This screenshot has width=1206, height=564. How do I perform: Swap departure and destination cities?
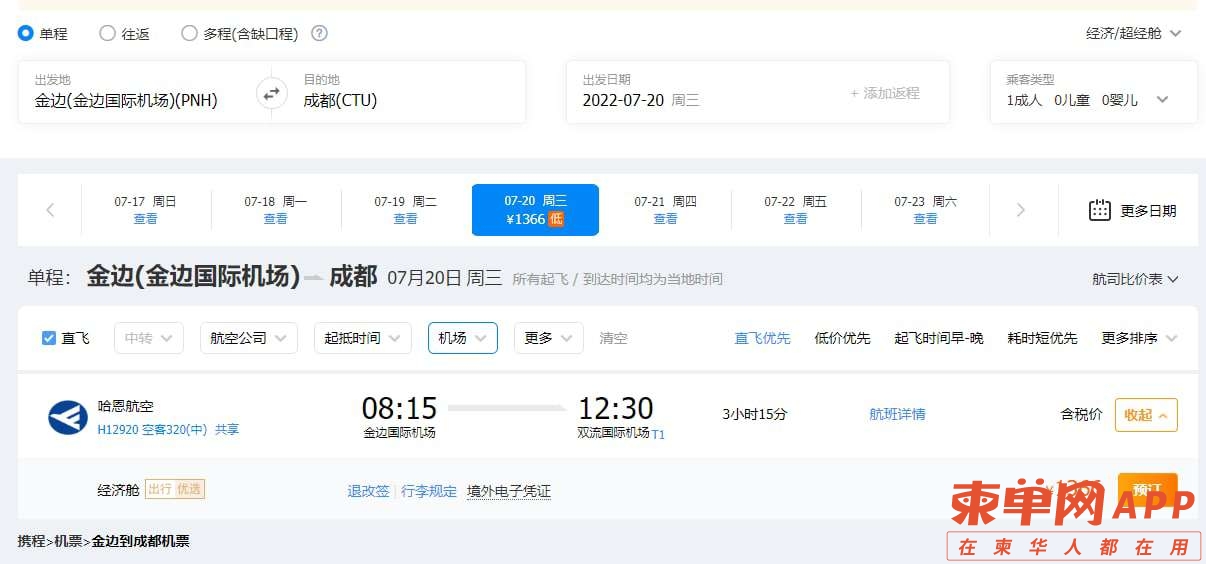click(x=271, y=95)
